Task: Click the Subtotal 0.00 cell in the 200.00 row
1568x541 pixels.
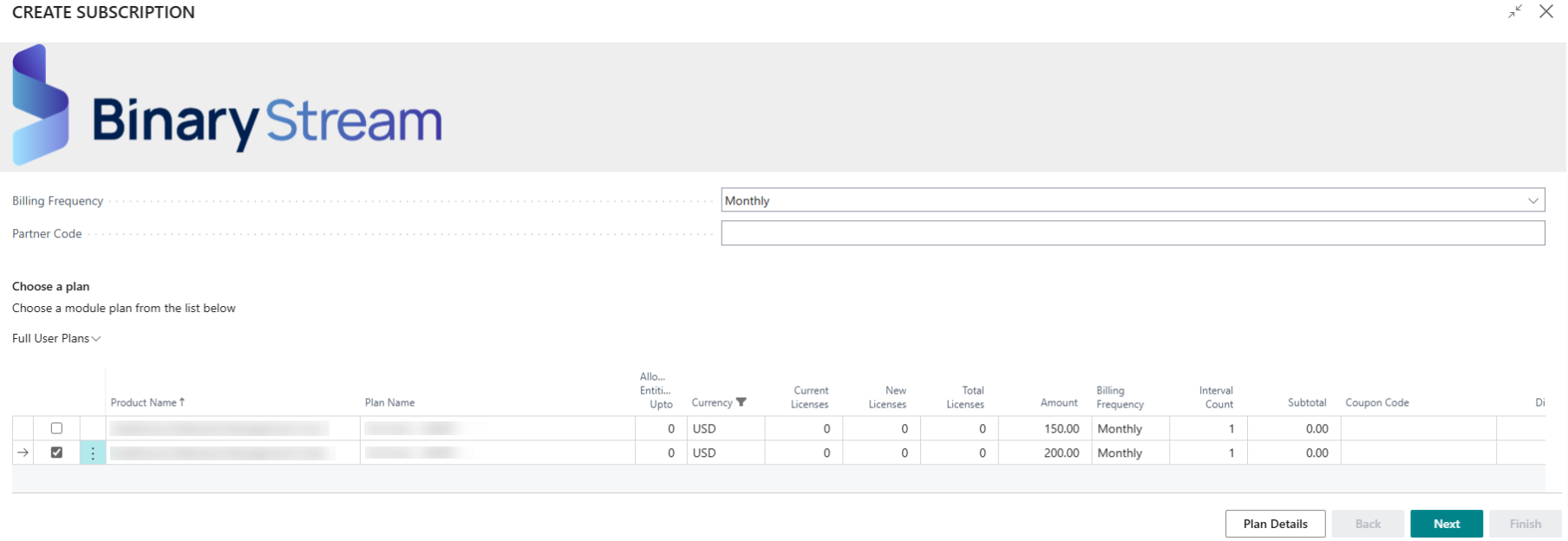Action: [x=1294, y=453]
